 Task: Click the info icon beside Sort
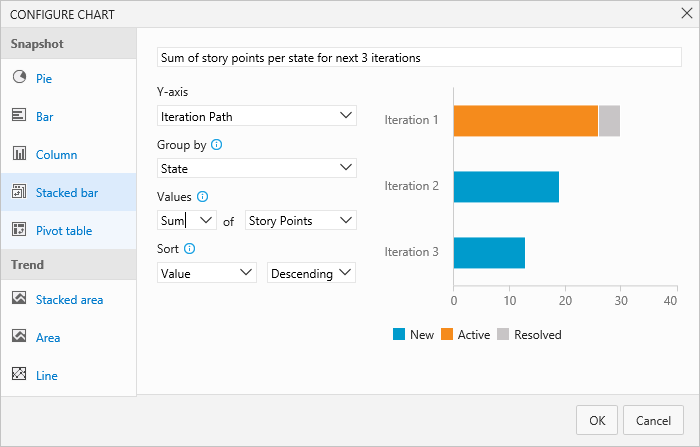point(190,249)
